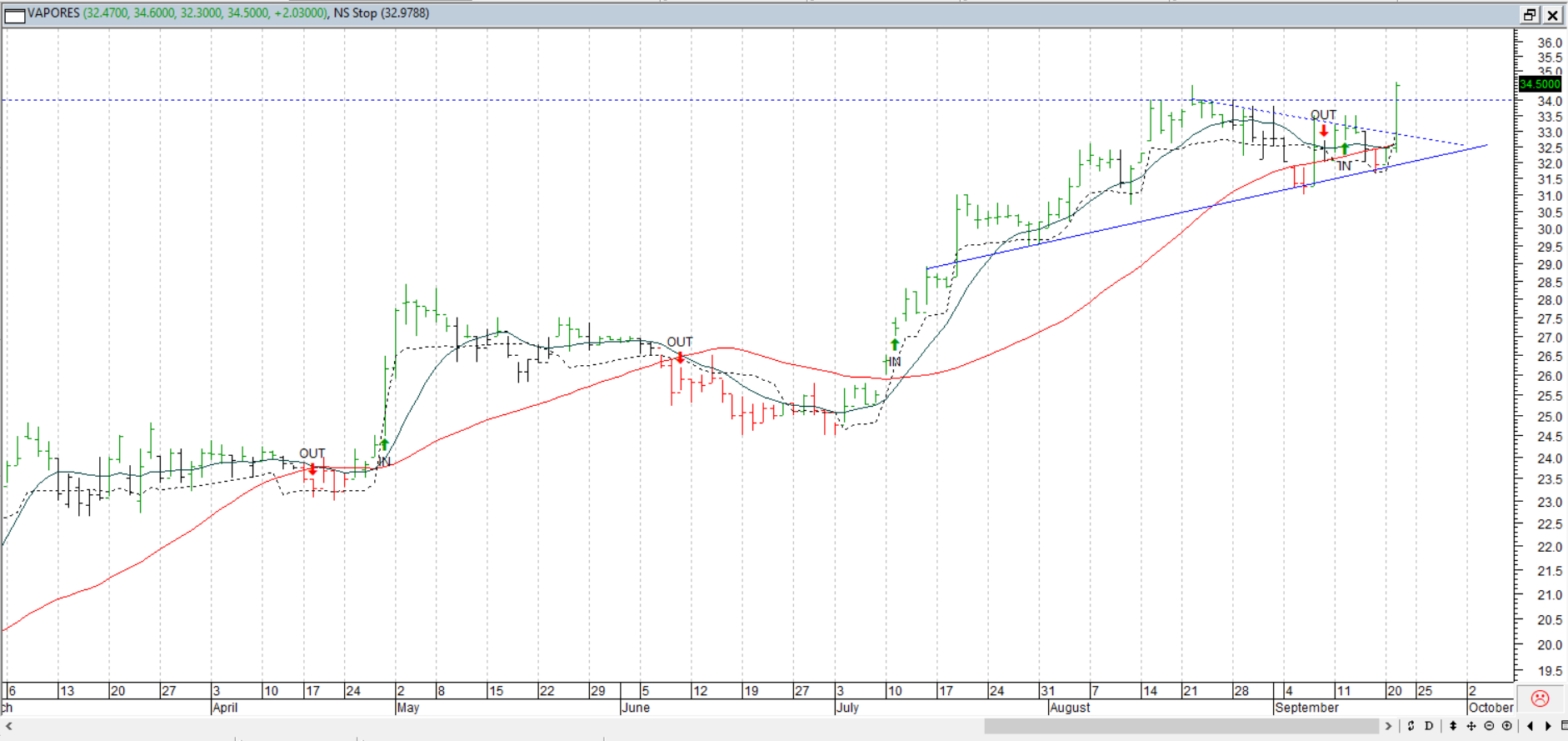The image size is (1568, 741).
Task: Click the horizontal scrollbar thumb
Action: (1182, 726)
